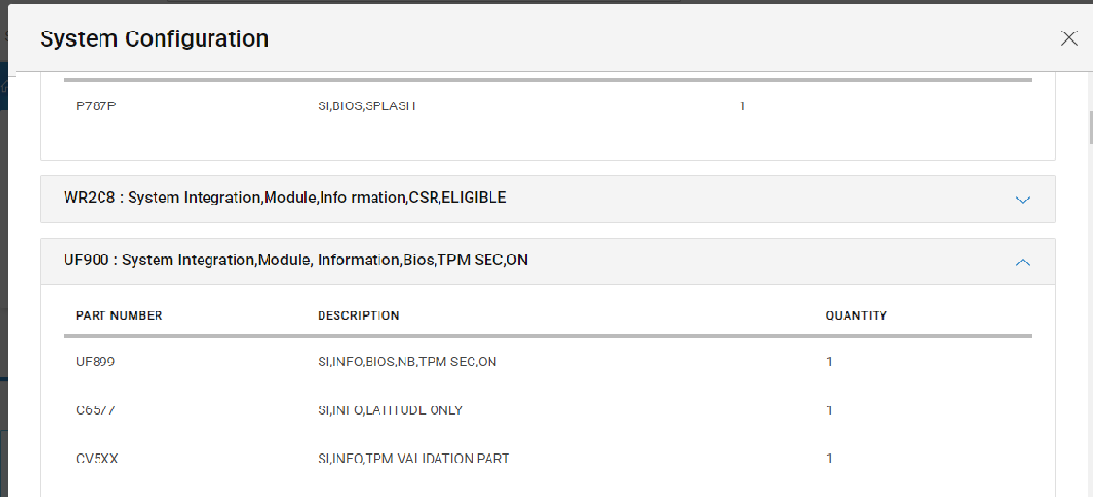Click the quantity value in the UF899 row
The height and width of the screenshot is (497, 1093).
click(x=829, y=362)
